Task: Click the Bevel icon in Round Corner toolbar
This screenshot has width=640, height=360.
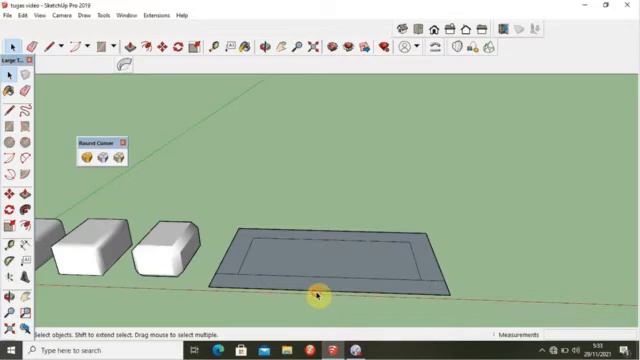Action: (x=119, y=158)
